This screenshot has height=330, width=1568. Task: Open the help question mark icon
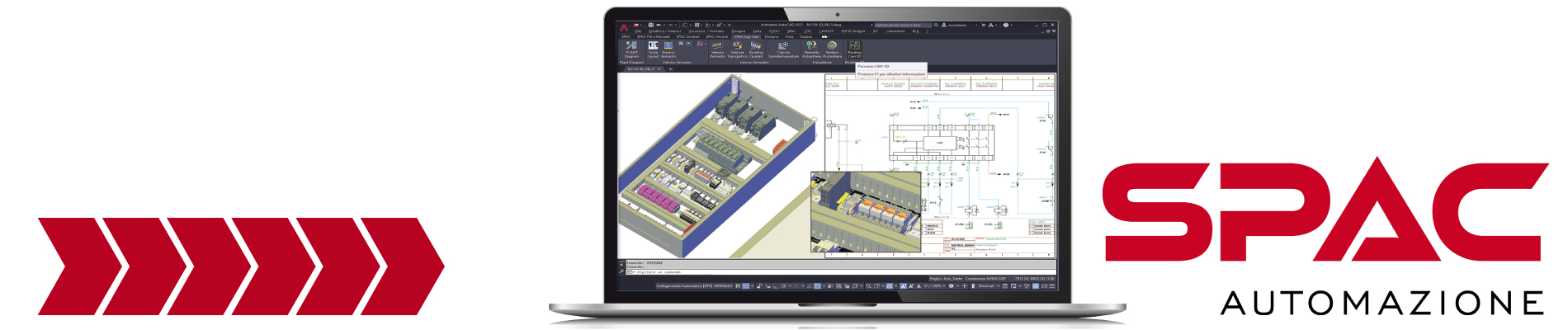click(x=1006, y=25)
